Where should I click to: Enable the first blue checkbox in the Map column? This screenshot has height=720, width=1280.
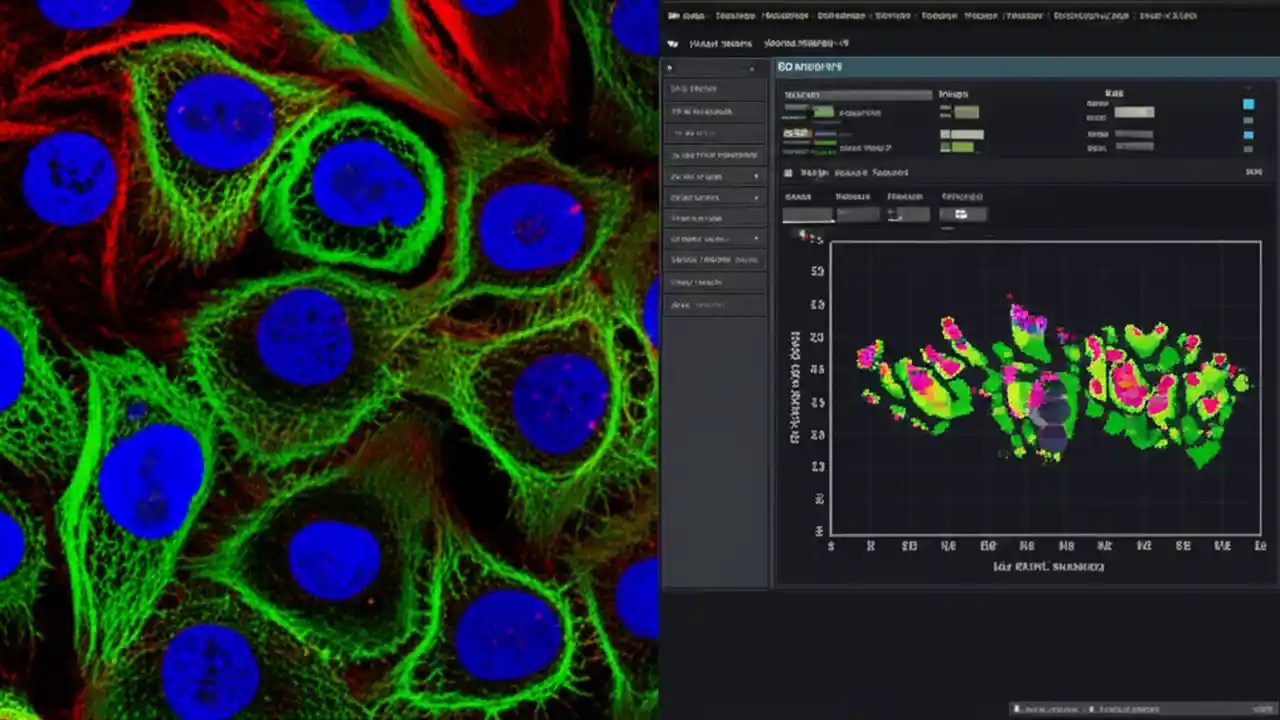coord(1250,104)
